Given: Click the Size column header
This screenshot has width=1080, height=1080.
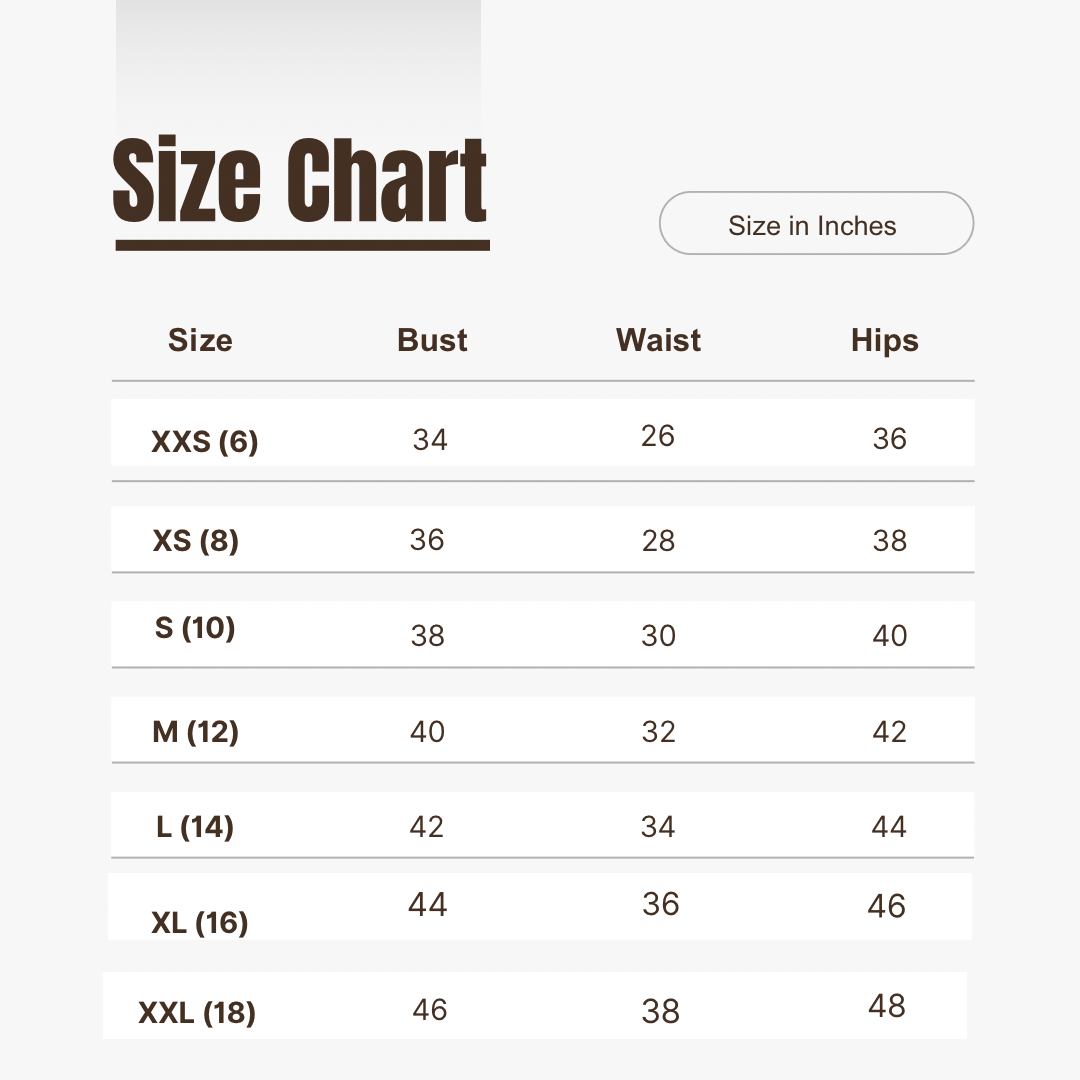Looking at the screenshot, I should 200,340.
